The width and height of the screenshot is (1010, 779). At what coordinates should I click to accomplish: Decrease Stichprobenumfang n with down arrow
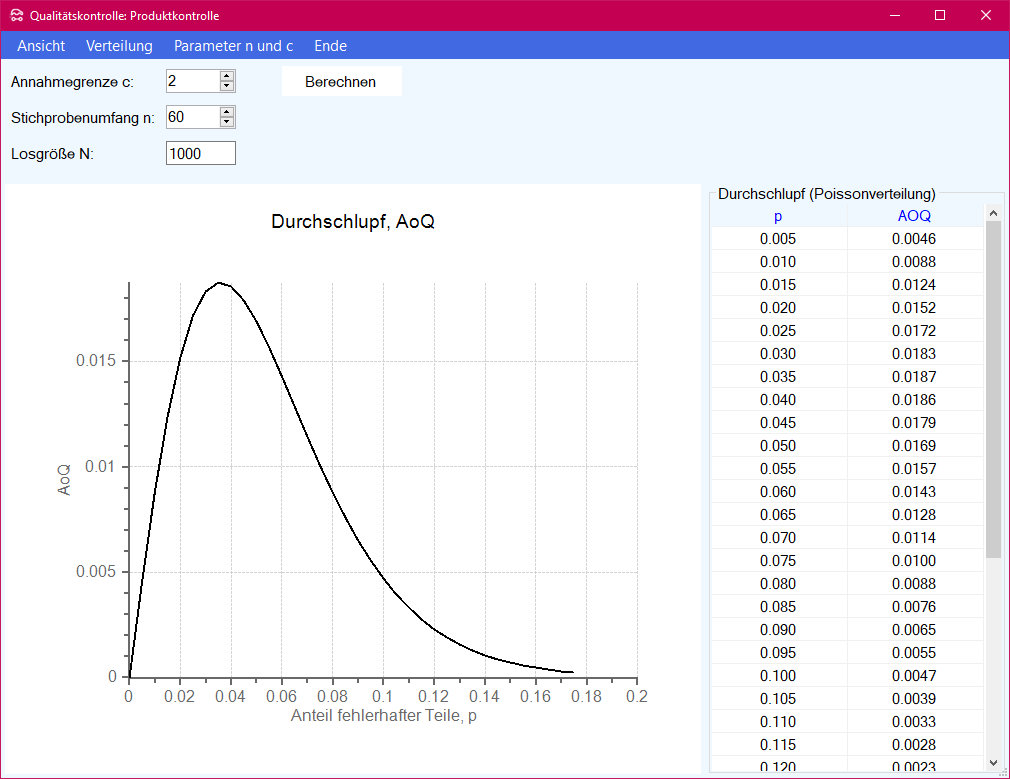coord(227,123)
